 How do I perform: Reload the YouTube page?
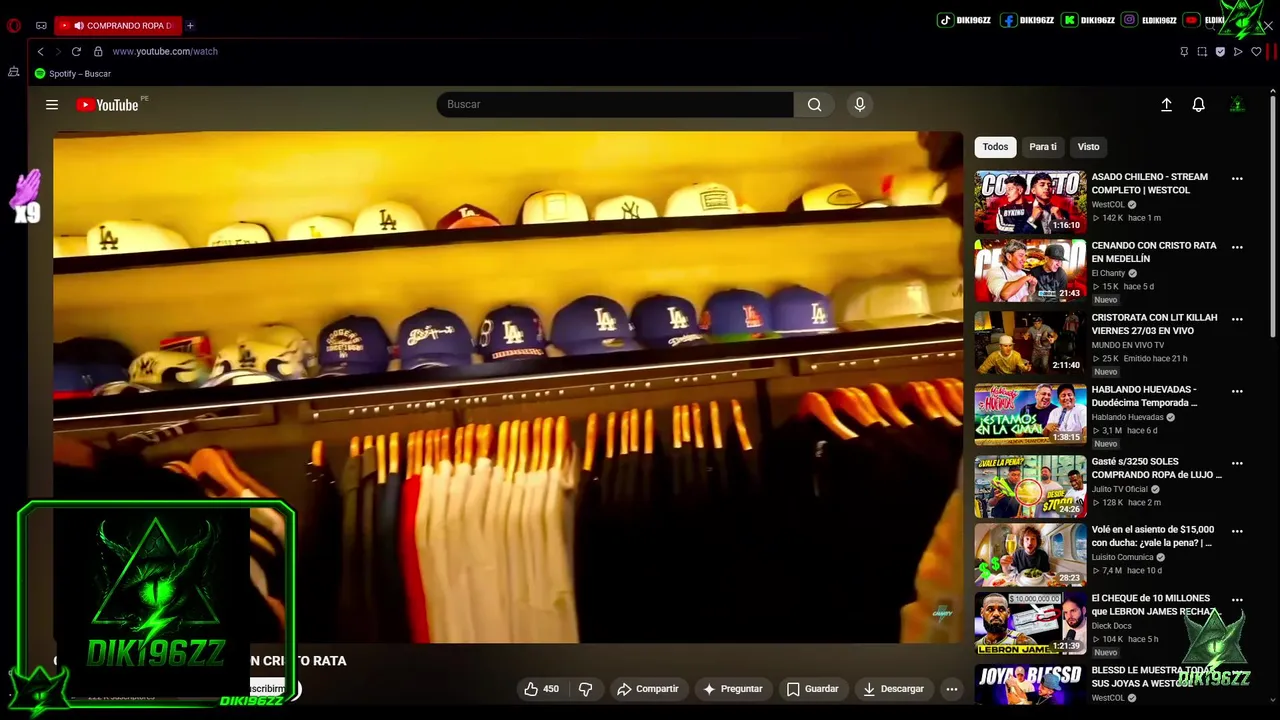click(x=76, y=51)
